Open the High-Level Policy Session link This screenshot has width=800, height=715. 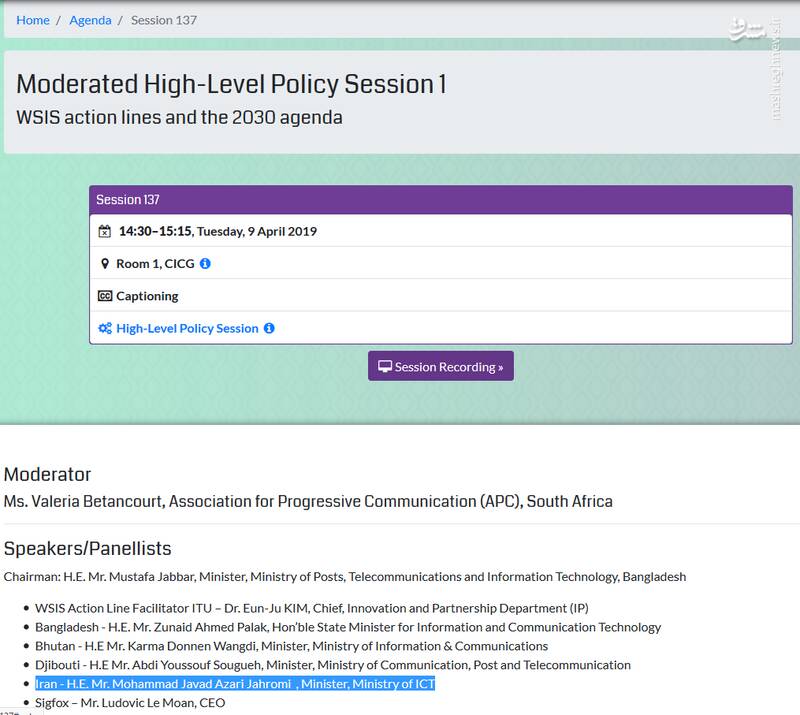(187, 329)
